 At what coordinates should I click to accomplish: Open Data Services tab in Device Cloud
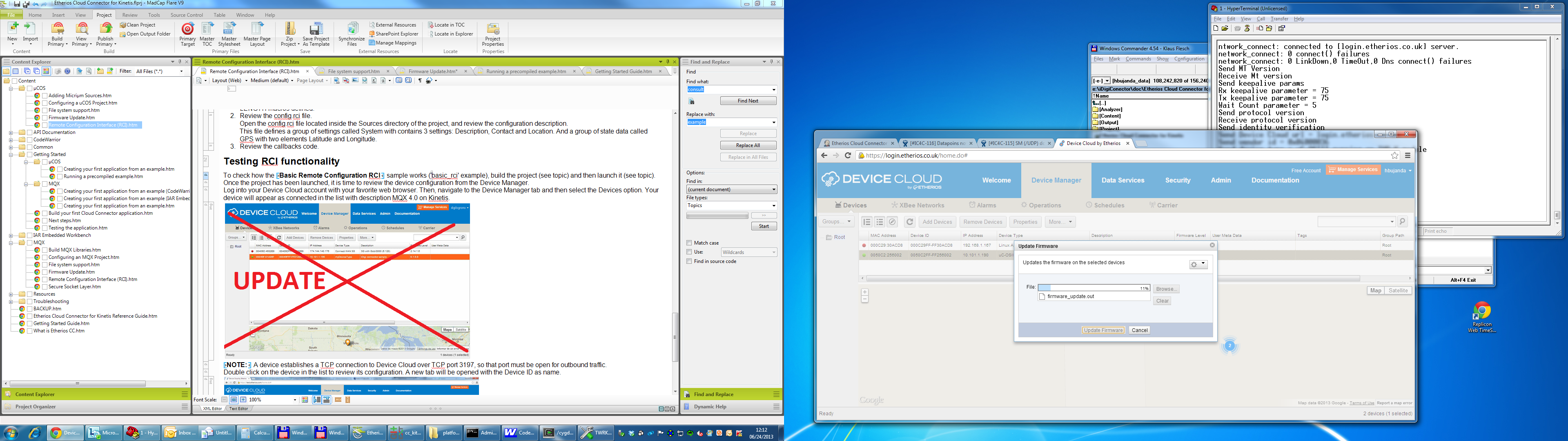(1123, 180)
